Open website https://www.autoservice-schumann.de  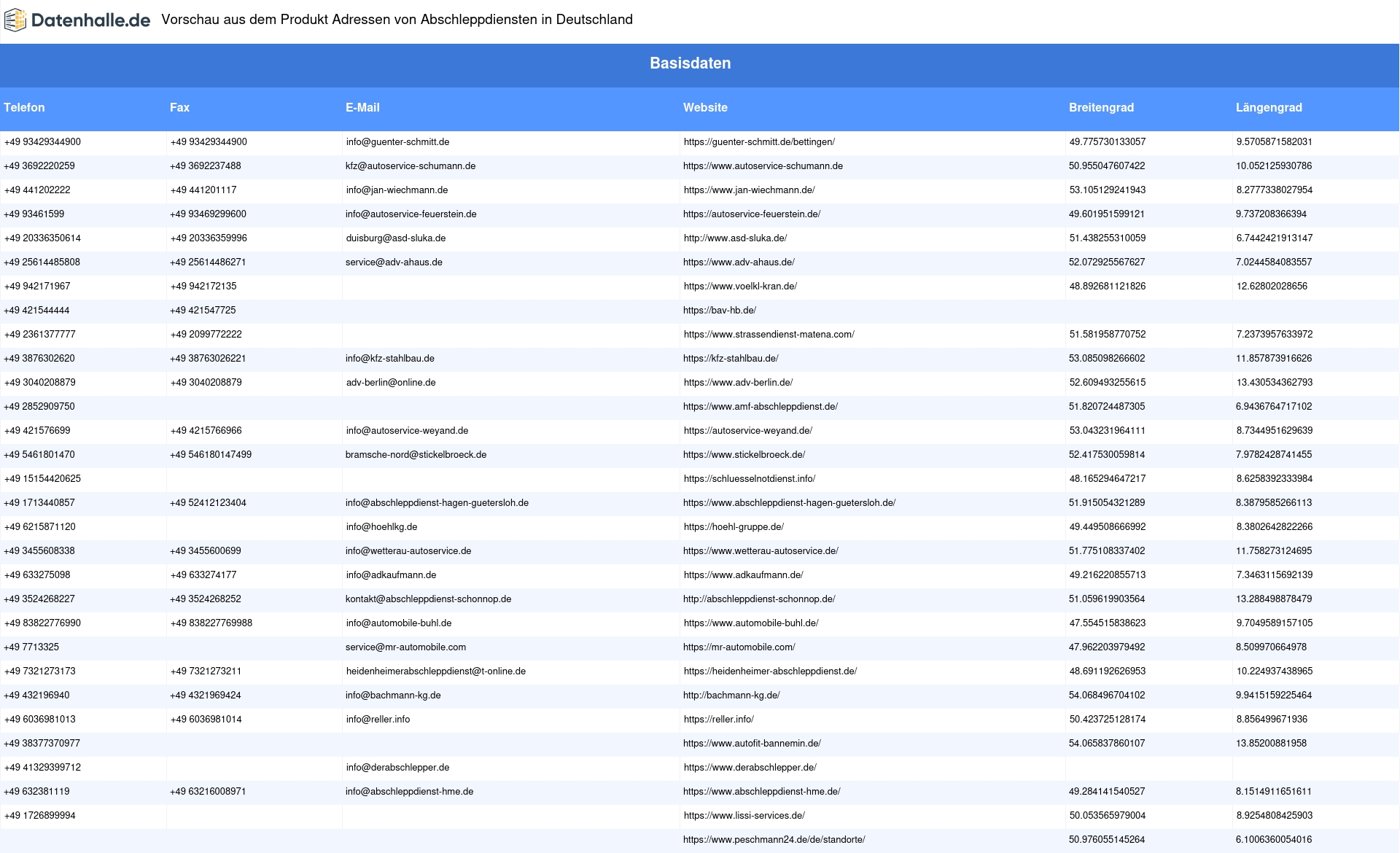pos(763,166)
